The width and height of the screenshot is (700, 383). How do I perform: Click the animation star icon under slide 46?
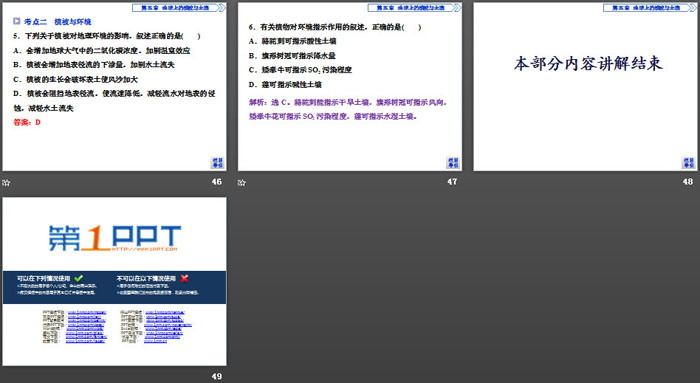(x=6, y=183)
